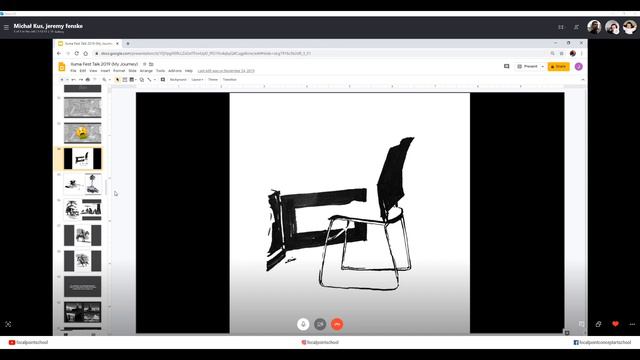Select the cursor select tool
Image resolution: width=640 pixels, height=360 pixels.
tap(118, 80)
